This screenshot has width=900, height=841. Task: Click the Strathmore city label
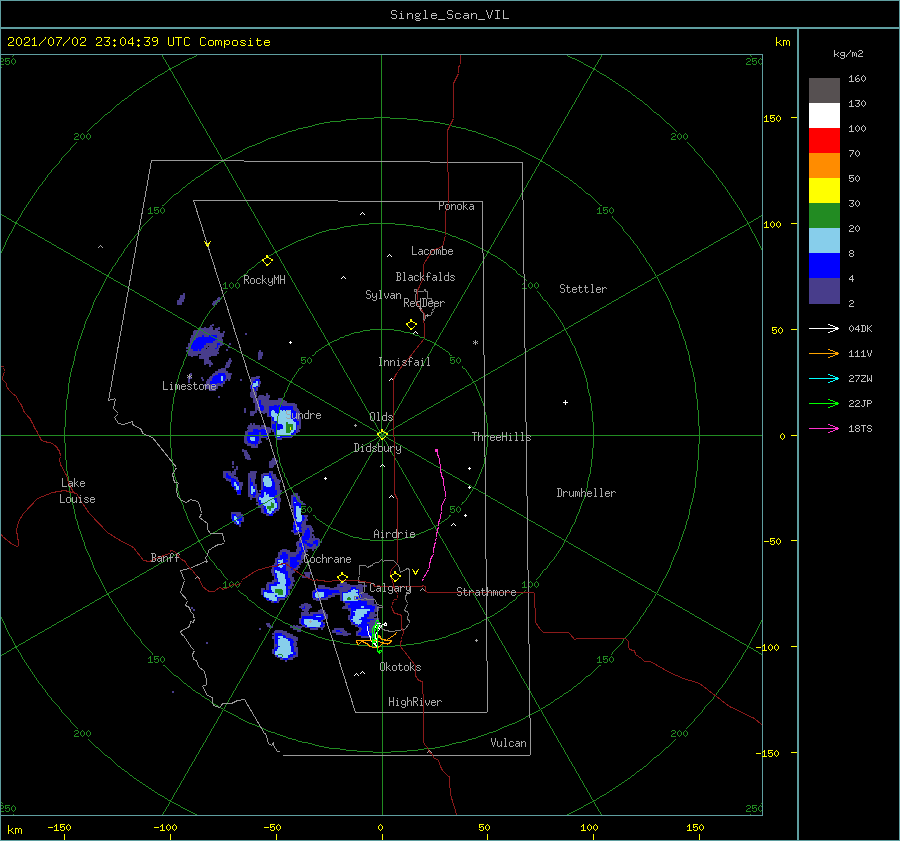point(486,592)
